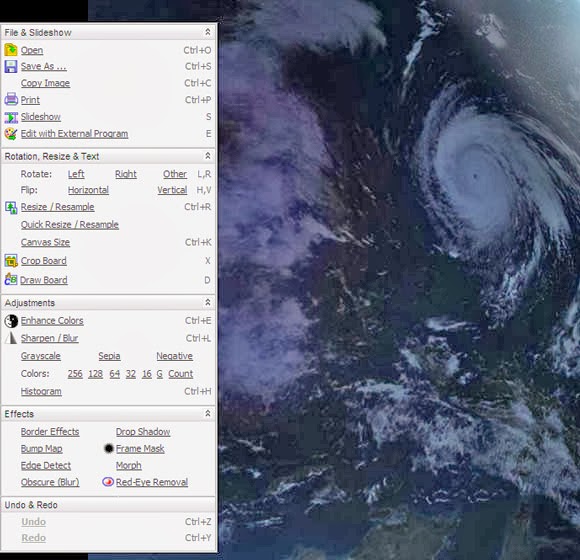
Task: Apply Grayscale adjustment
Action: pos(41,356)
